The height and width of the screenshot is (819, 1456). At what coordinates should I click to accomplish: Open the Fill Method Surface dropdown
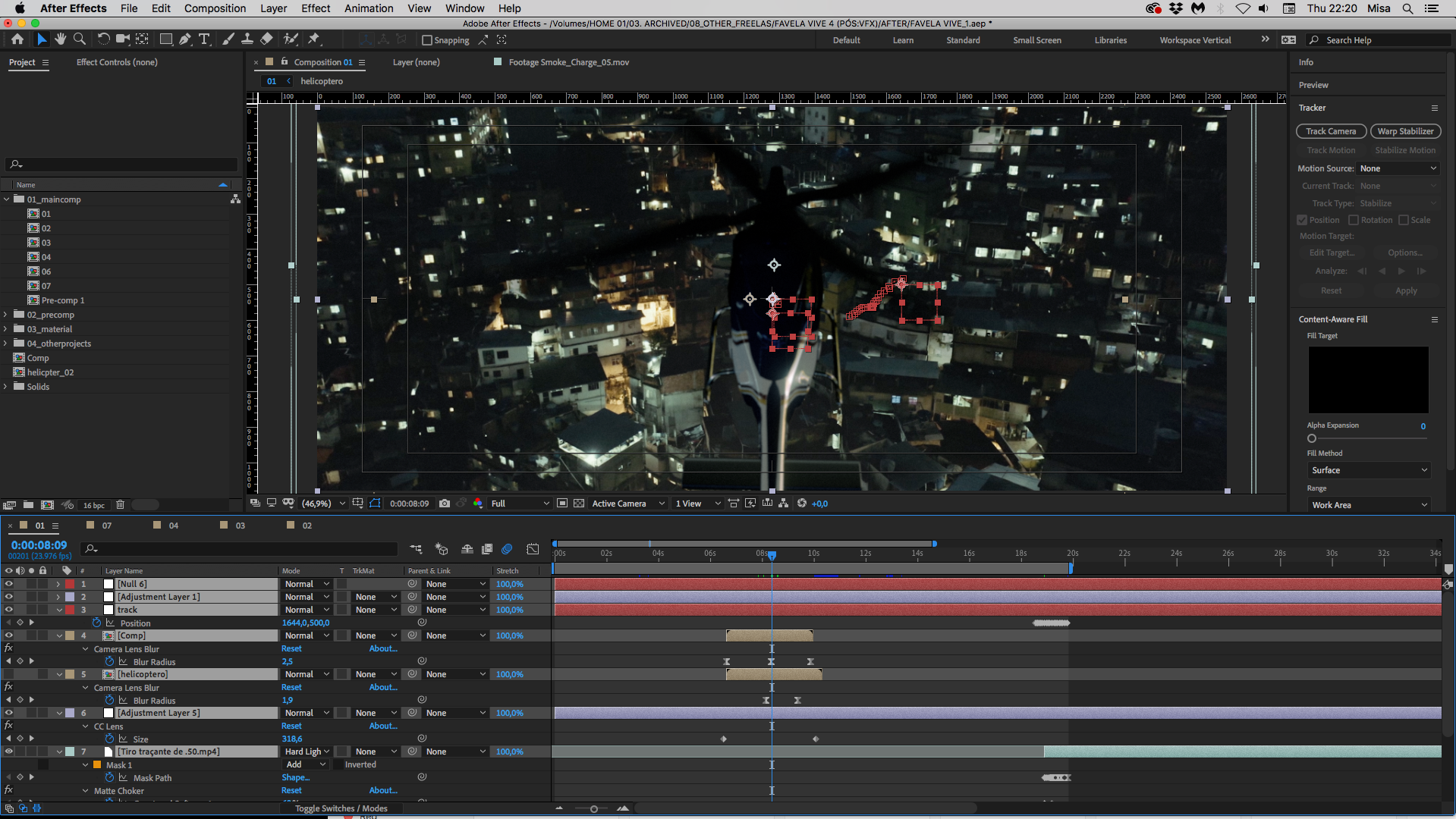click(x=1370, y=470)
